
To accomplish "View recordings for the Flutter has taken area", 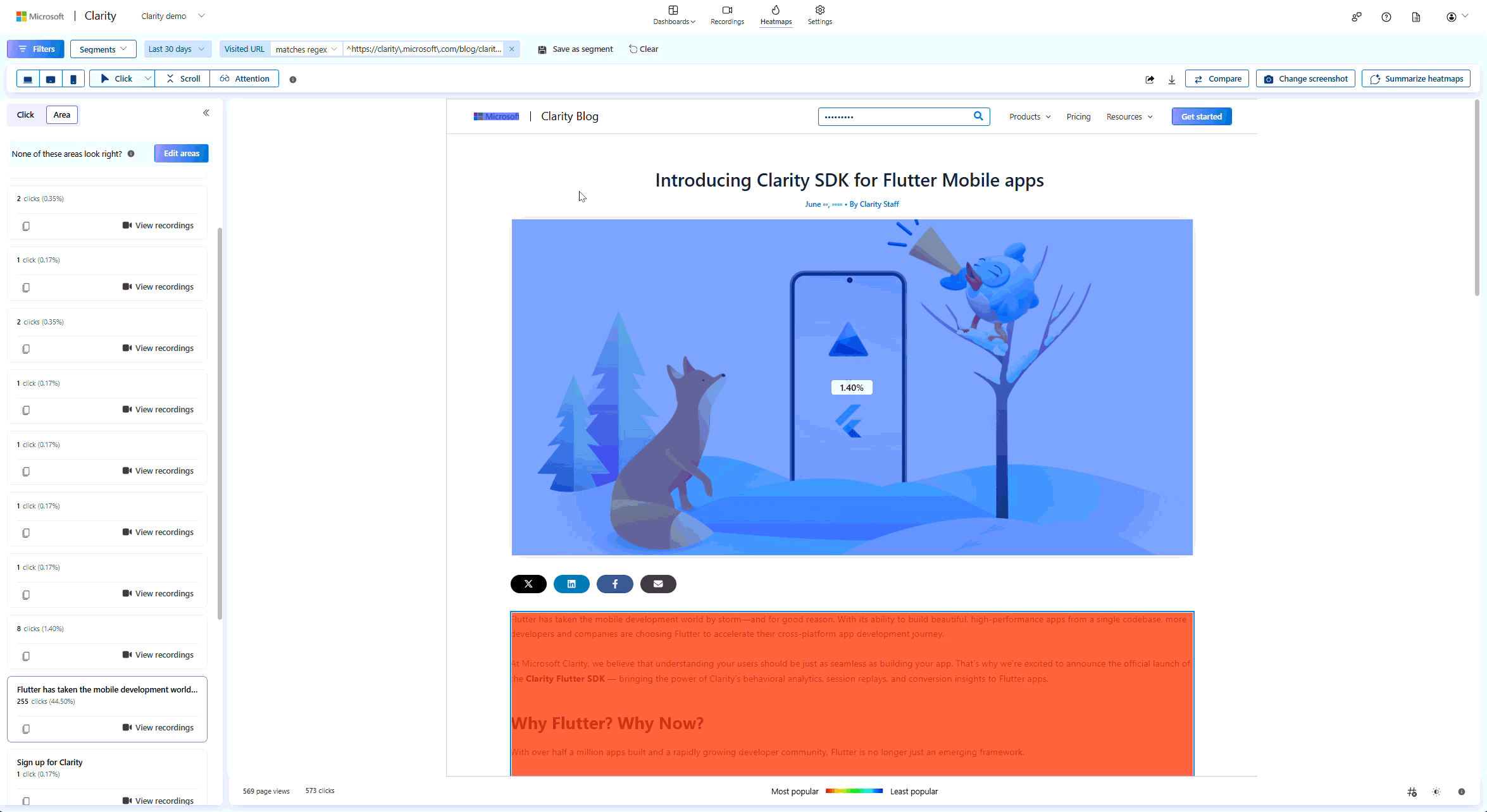I will (x=158, y=728).
